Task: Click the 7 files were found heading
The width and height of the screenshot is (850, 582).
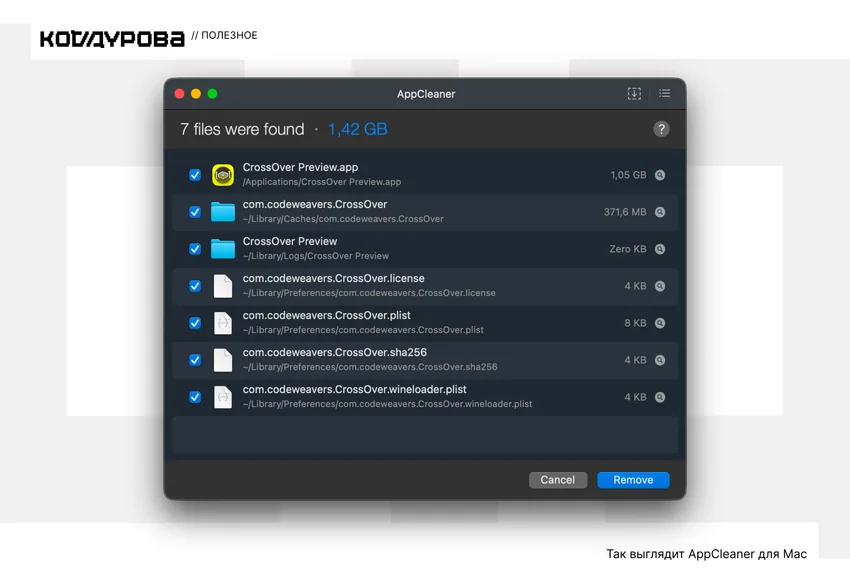Action: 242,130
